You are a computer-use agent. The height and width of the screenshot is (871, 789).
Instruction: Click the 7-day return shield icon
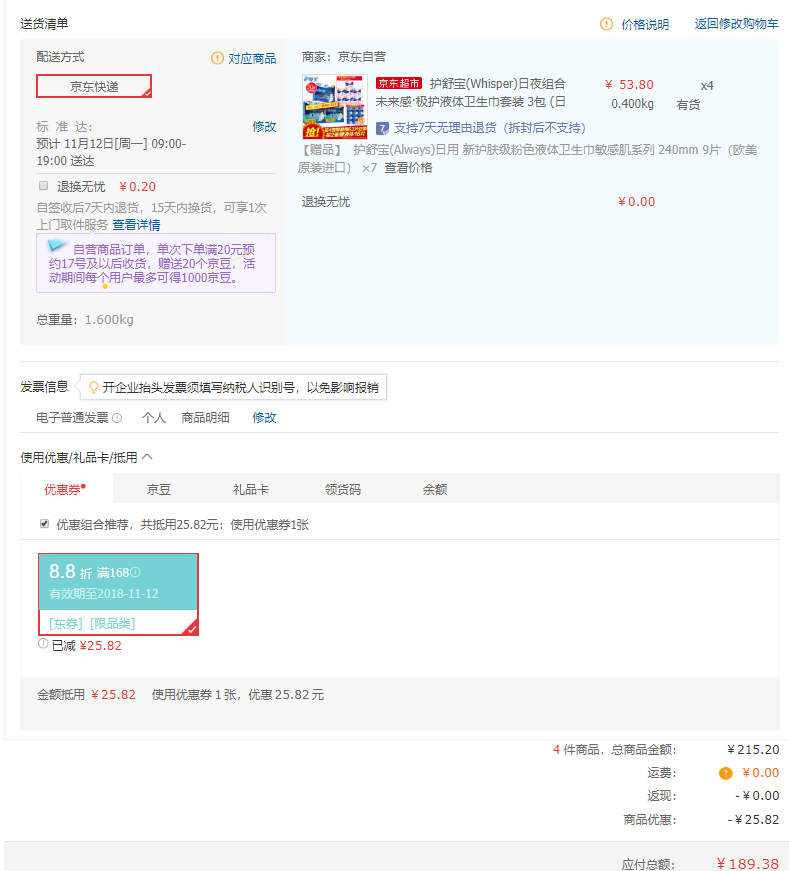382,128
